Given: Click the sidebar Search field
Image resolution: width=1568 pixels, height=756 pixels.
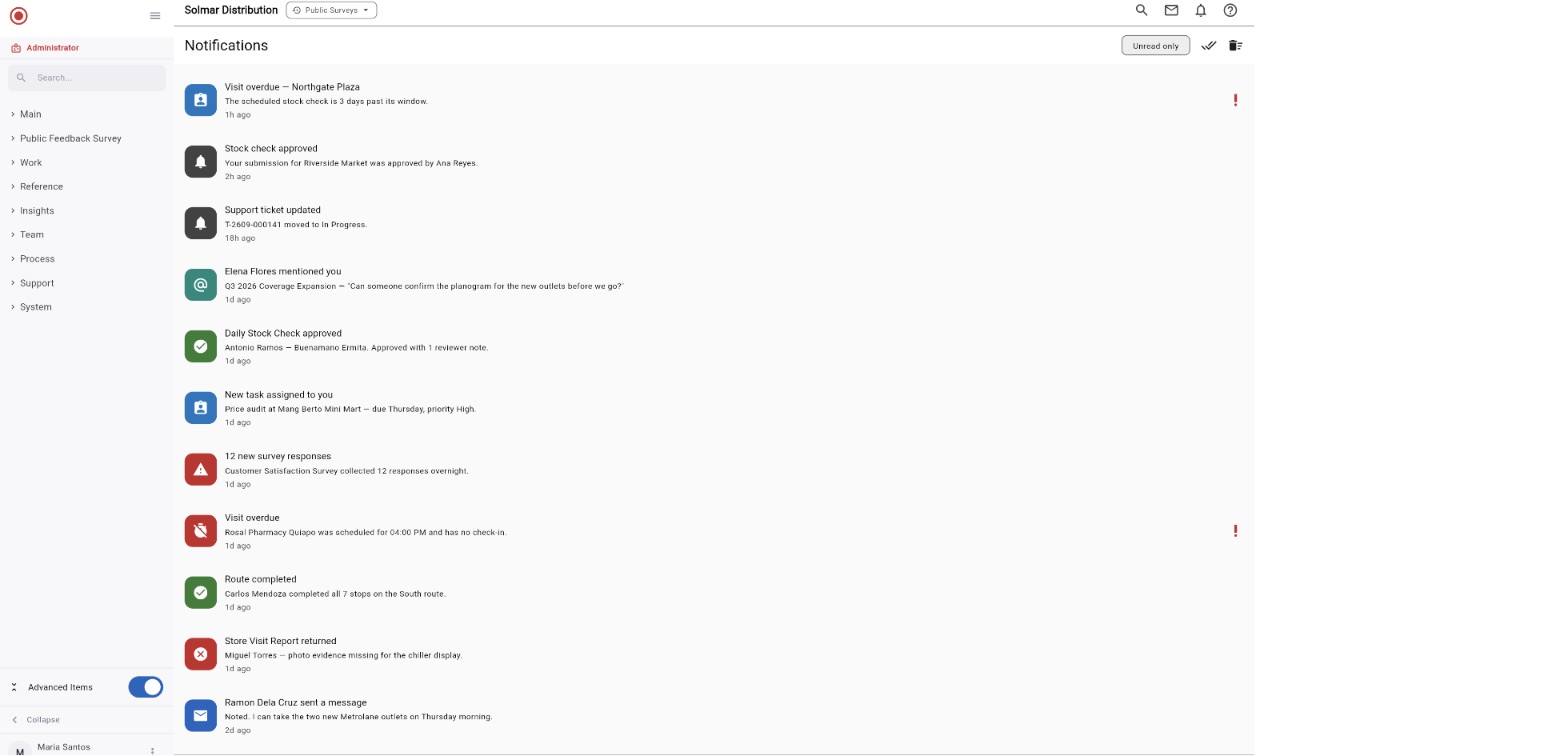Looking at the screenshot, I should tap(87, 77).
